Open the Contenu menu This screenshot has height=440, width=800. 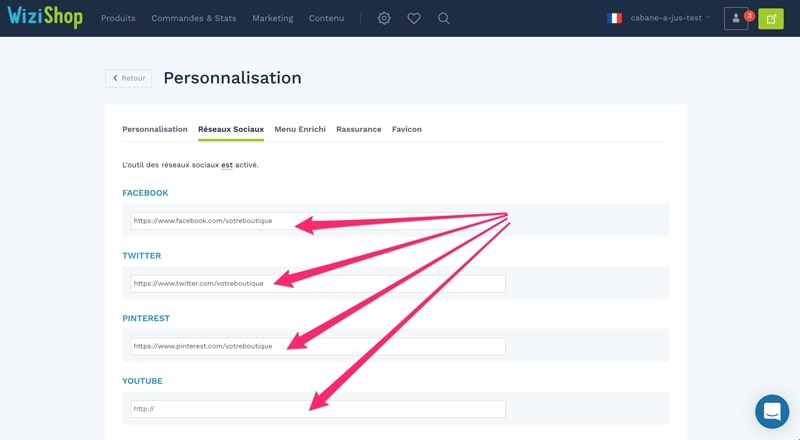(x=326, y=18)
